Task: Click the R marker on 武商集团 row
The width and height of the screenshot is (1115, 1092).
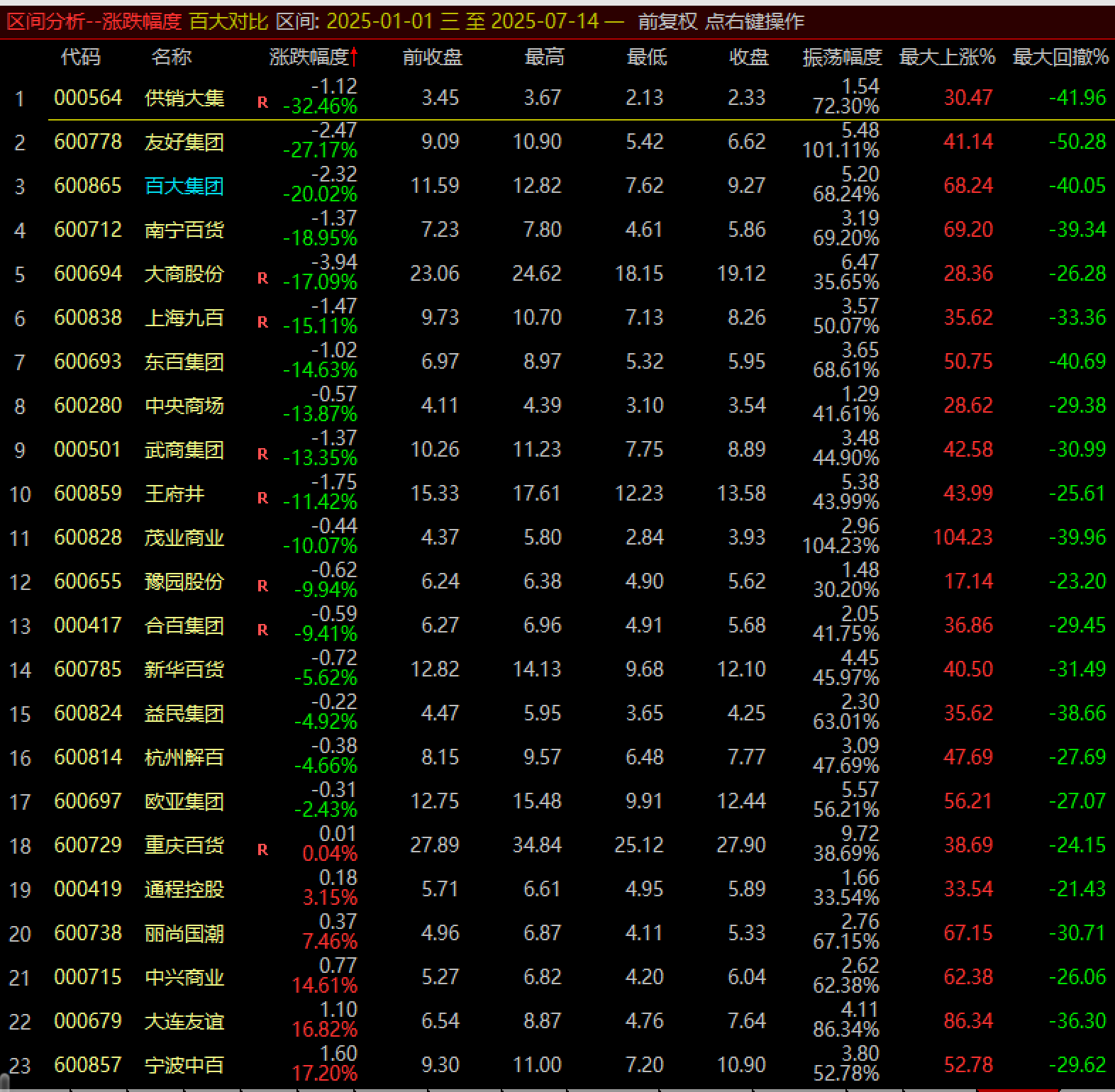Action: pyautogui.click(x=262, y=455)
